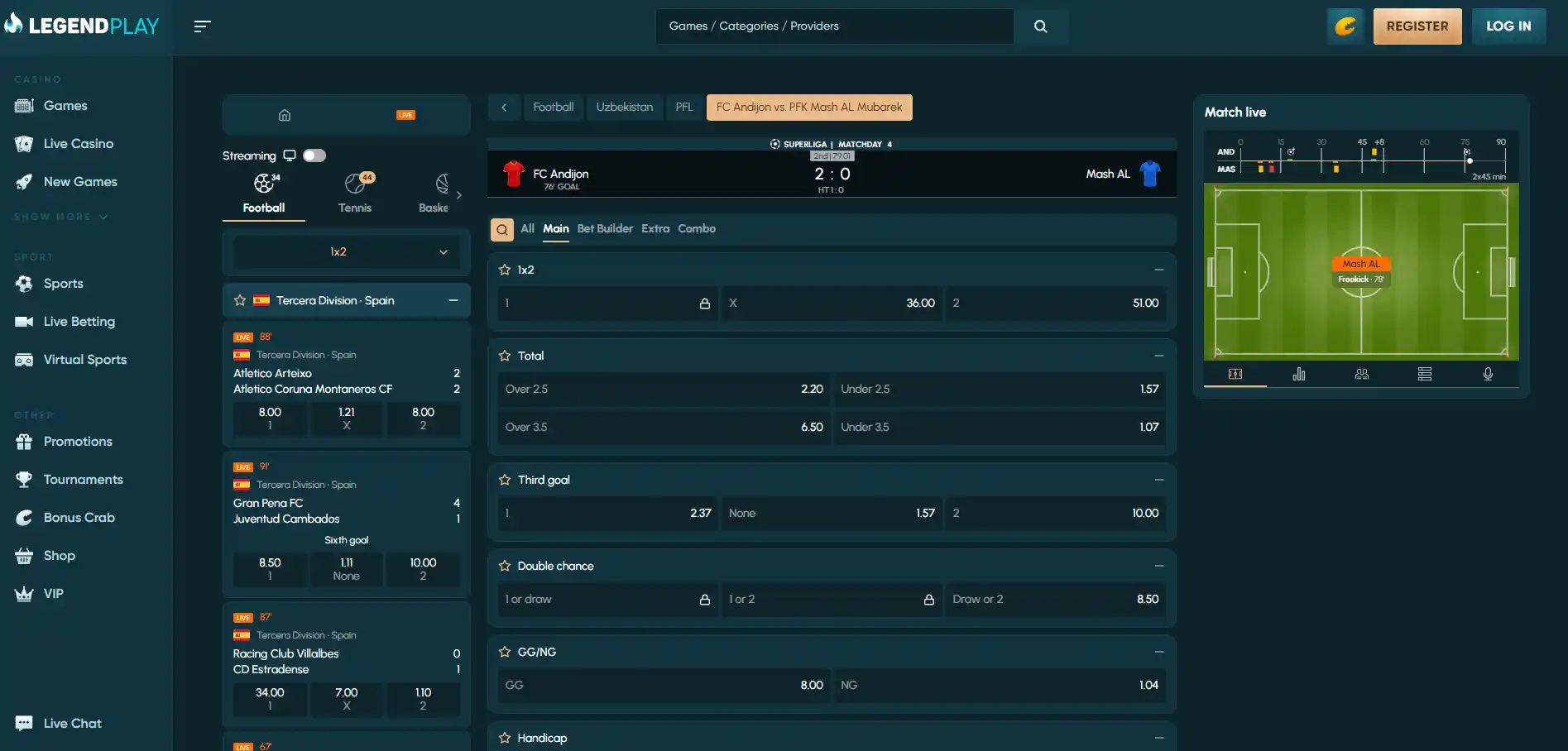The image size is (1568, 751).
Task: Bet on Draw or 2 at 8.50
Action: (x=1055, y=600)
